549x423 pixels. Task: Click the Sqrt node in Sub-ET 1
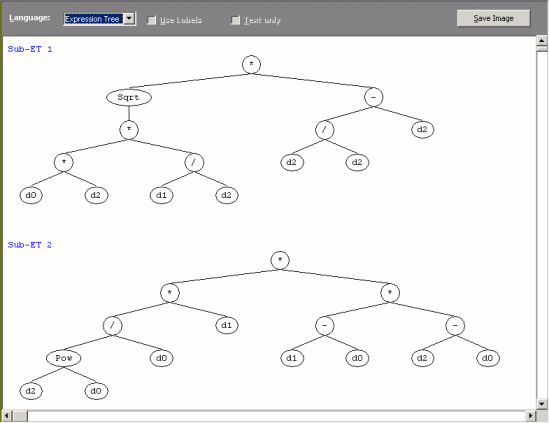tap(129, 97)
